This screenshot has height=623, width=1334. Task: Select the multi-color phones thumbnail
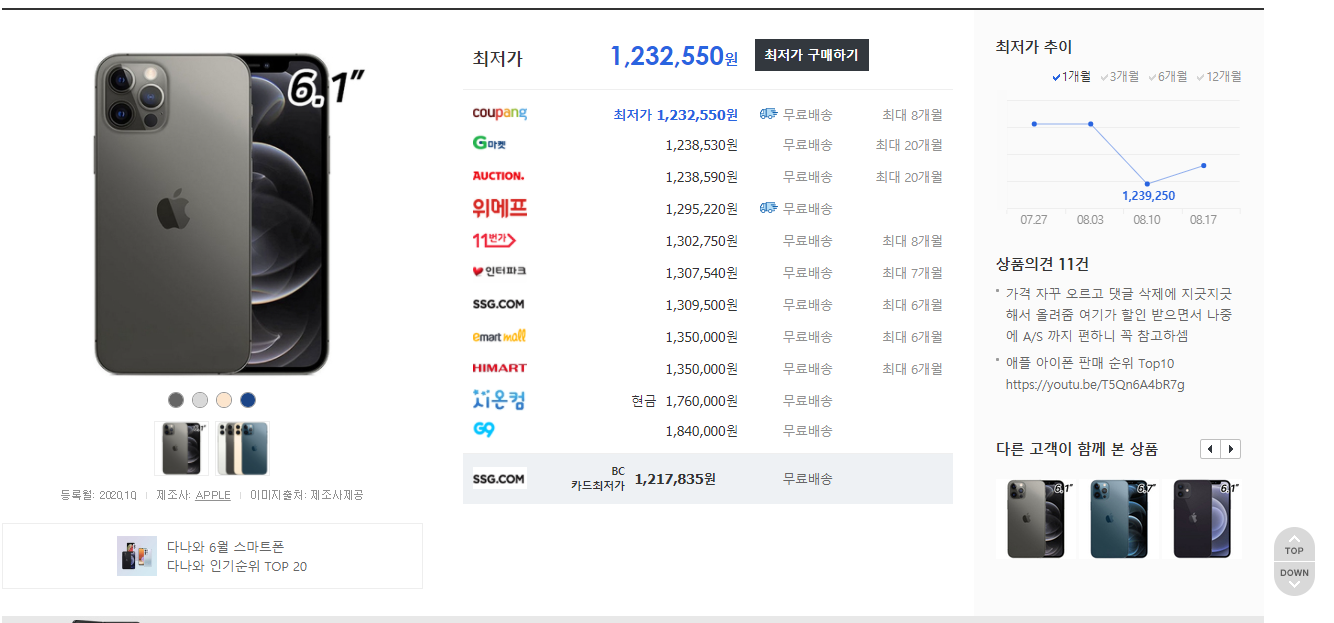point(242,448)
